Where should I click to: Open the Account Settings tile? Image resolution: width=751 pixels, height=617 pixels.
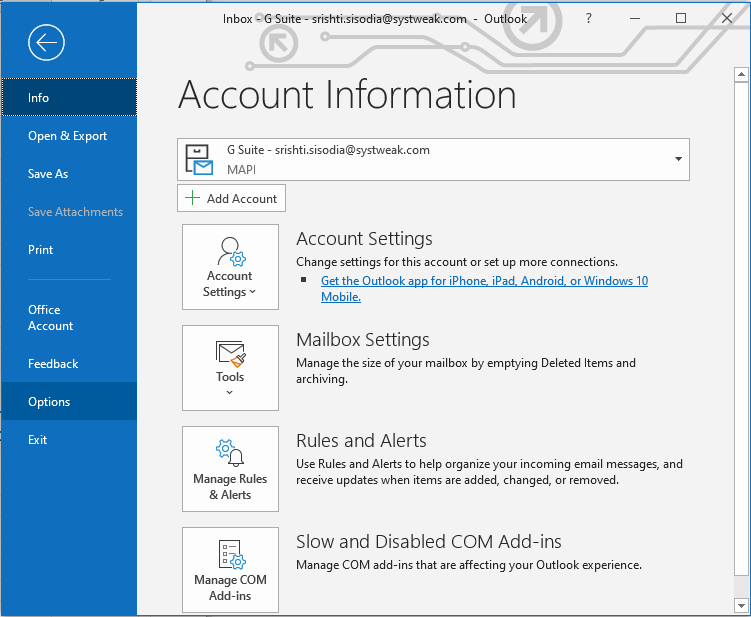[x=230, y=267]
